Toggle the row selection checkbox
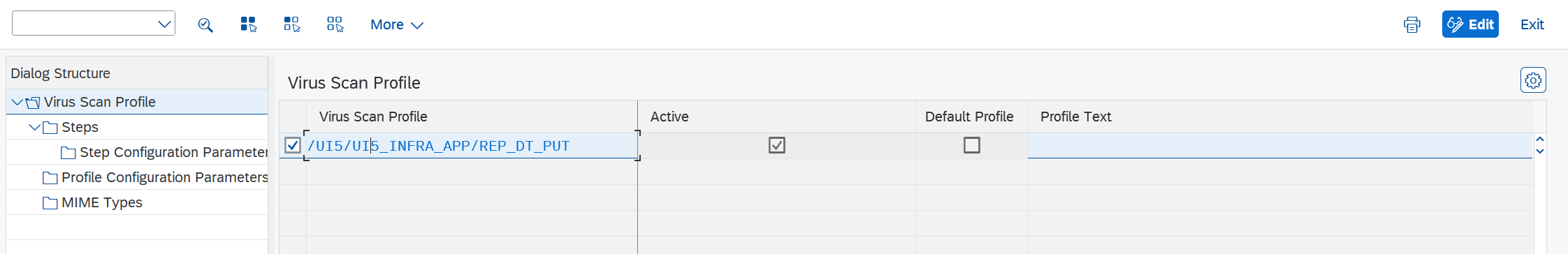 tap(293, 145)
